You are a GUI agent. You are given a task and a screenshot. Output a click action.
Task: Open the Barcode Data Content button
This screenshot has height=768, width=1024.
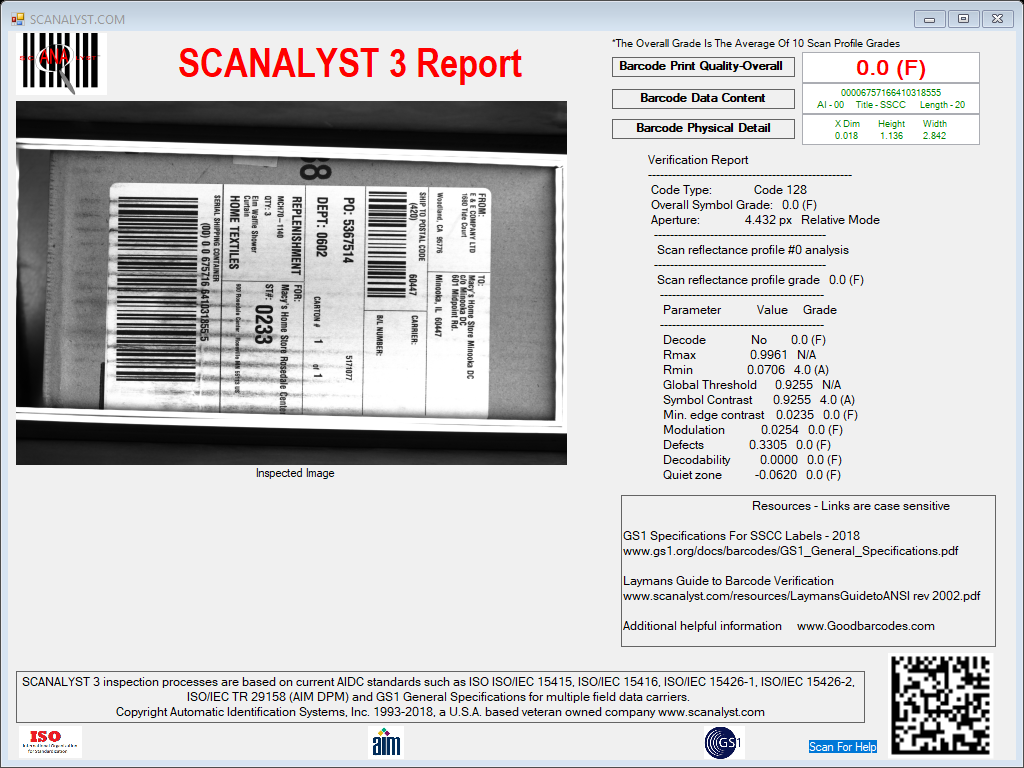703,98
